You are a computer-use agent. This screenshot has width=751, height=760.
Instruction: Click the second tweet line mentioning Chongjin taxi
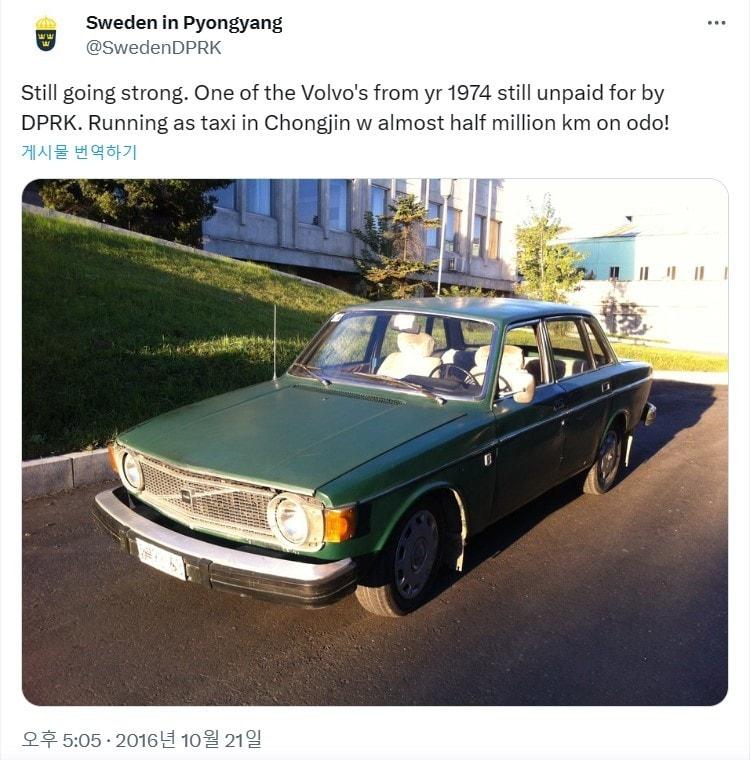pyautogui.click(x=345, y=123)
